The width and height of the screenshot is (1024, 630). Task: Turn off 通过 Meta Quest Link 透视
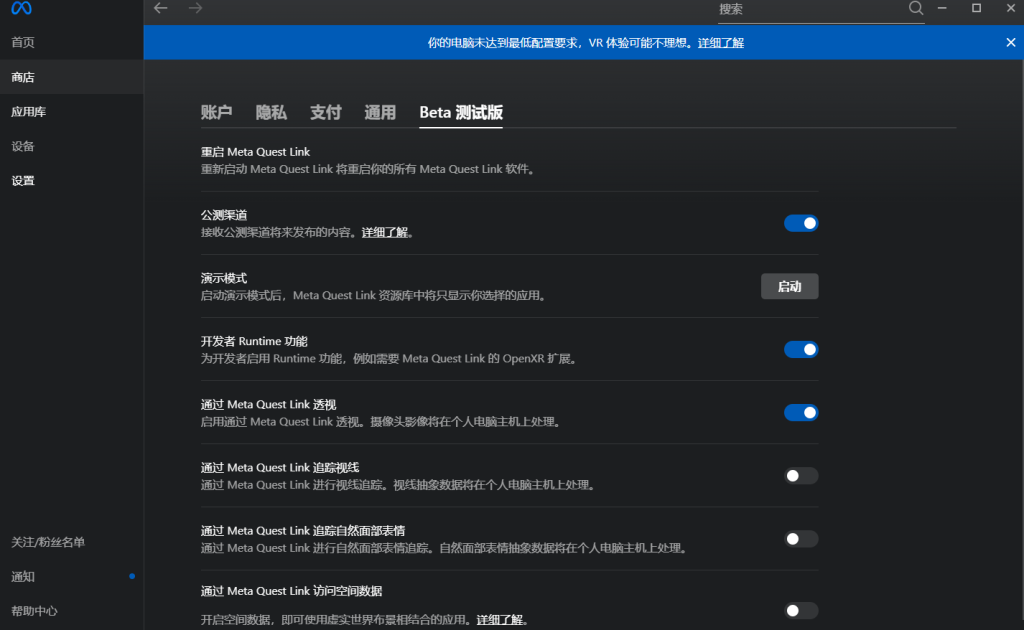coord(801,413)
